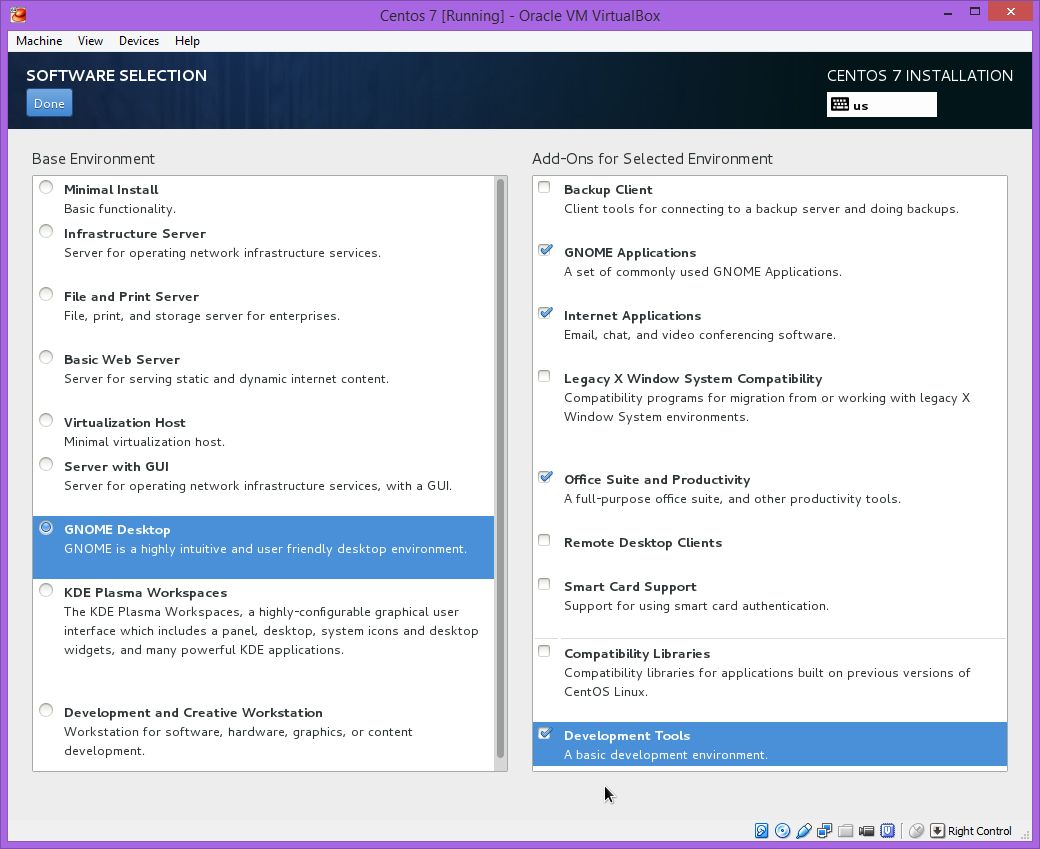
Task: Minimize the VirtualBox window
Action: pyautogui.click(x=949, y=12)
